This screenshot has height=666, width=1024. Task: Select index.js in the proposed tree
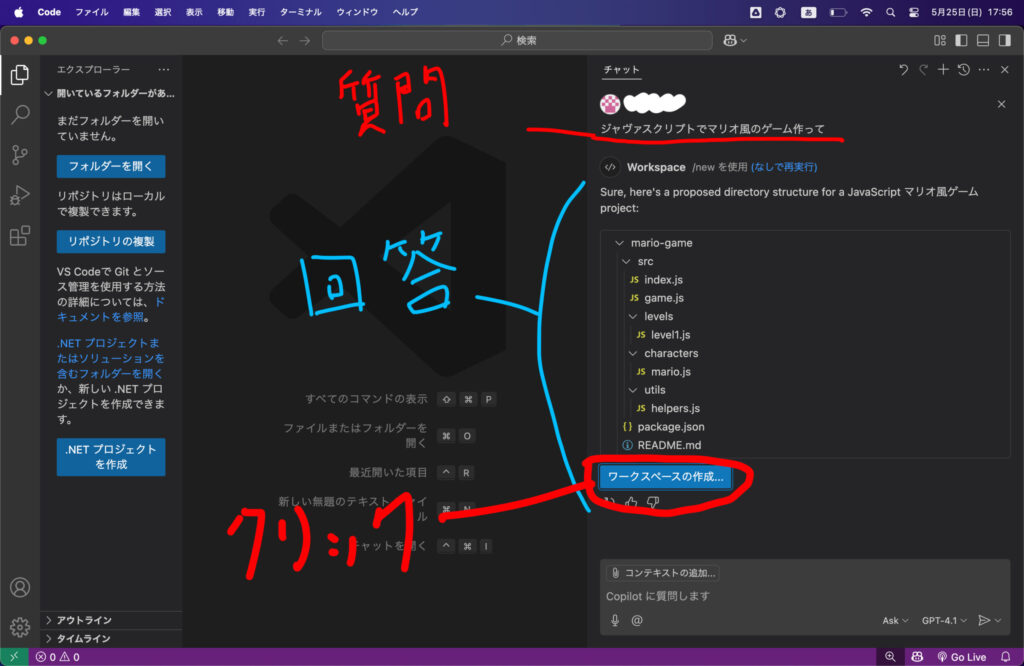pos(656,279)
